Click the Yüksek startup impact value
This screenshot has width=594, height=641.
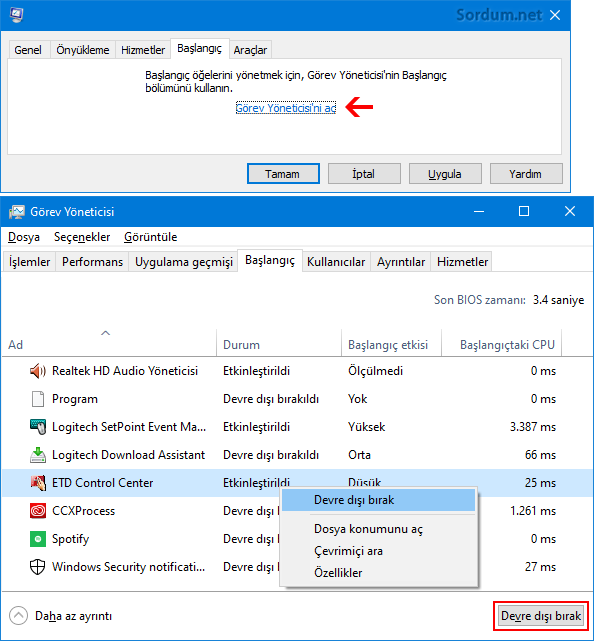coord(366,427)
